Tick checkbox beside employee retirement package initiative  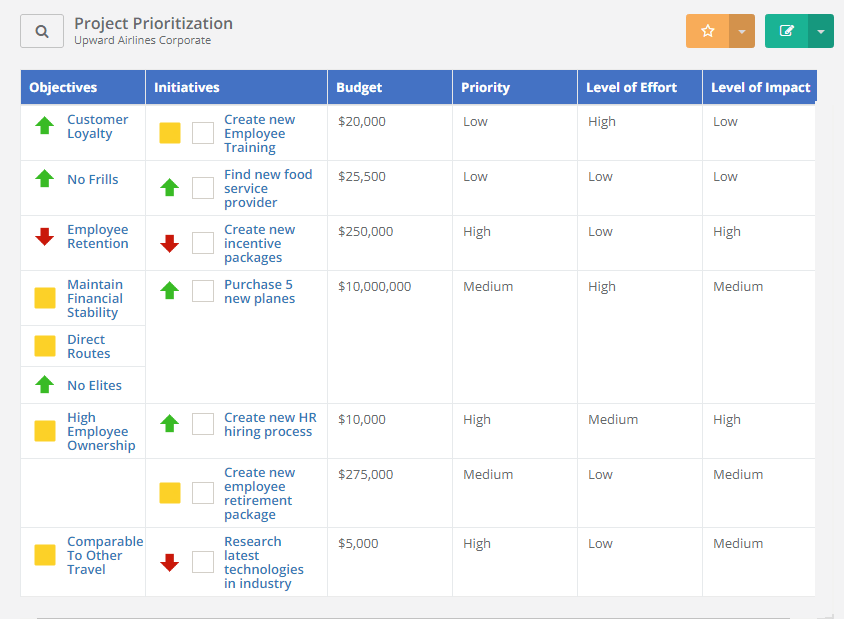point(203,492)
